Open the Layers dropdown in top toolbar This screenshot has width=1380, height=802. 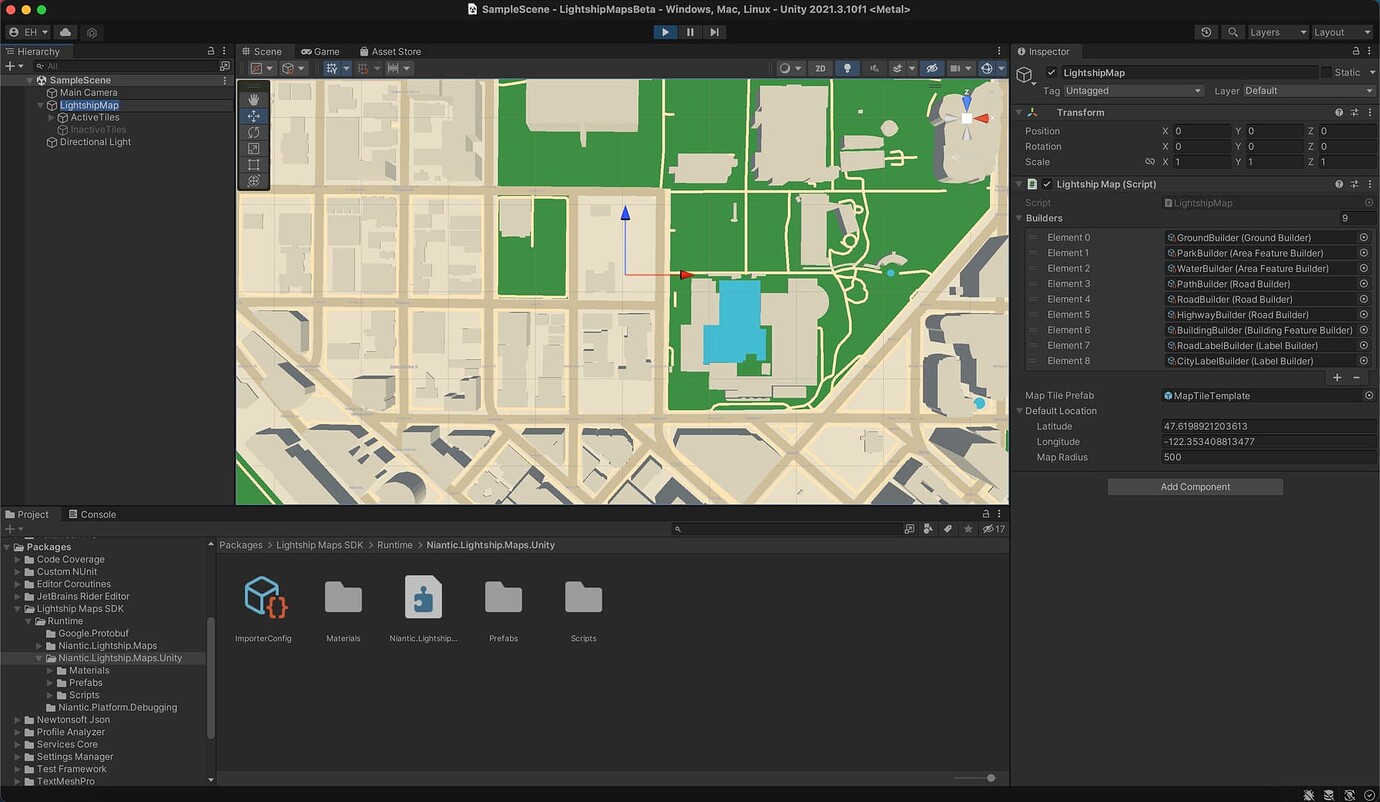click(x=1278, y=32)
